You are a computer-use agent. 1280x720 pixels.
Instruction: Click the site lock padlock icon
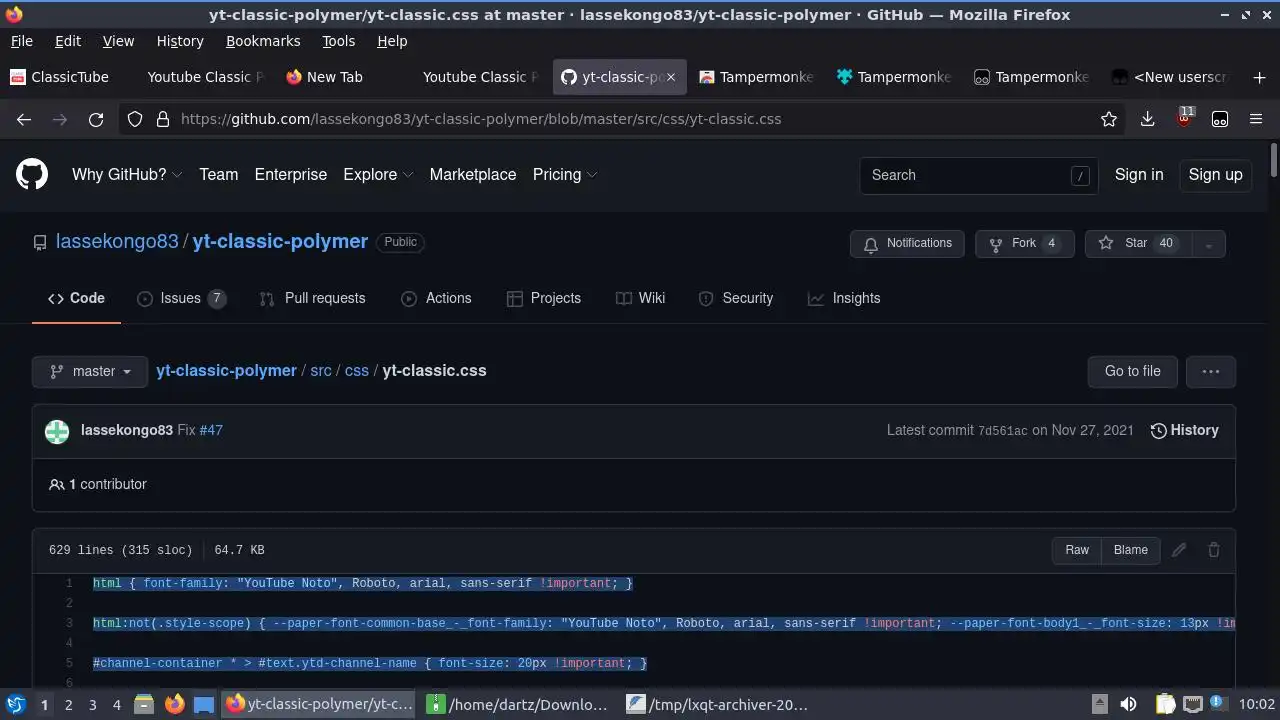pyautogui.click(x=163, y=119)
